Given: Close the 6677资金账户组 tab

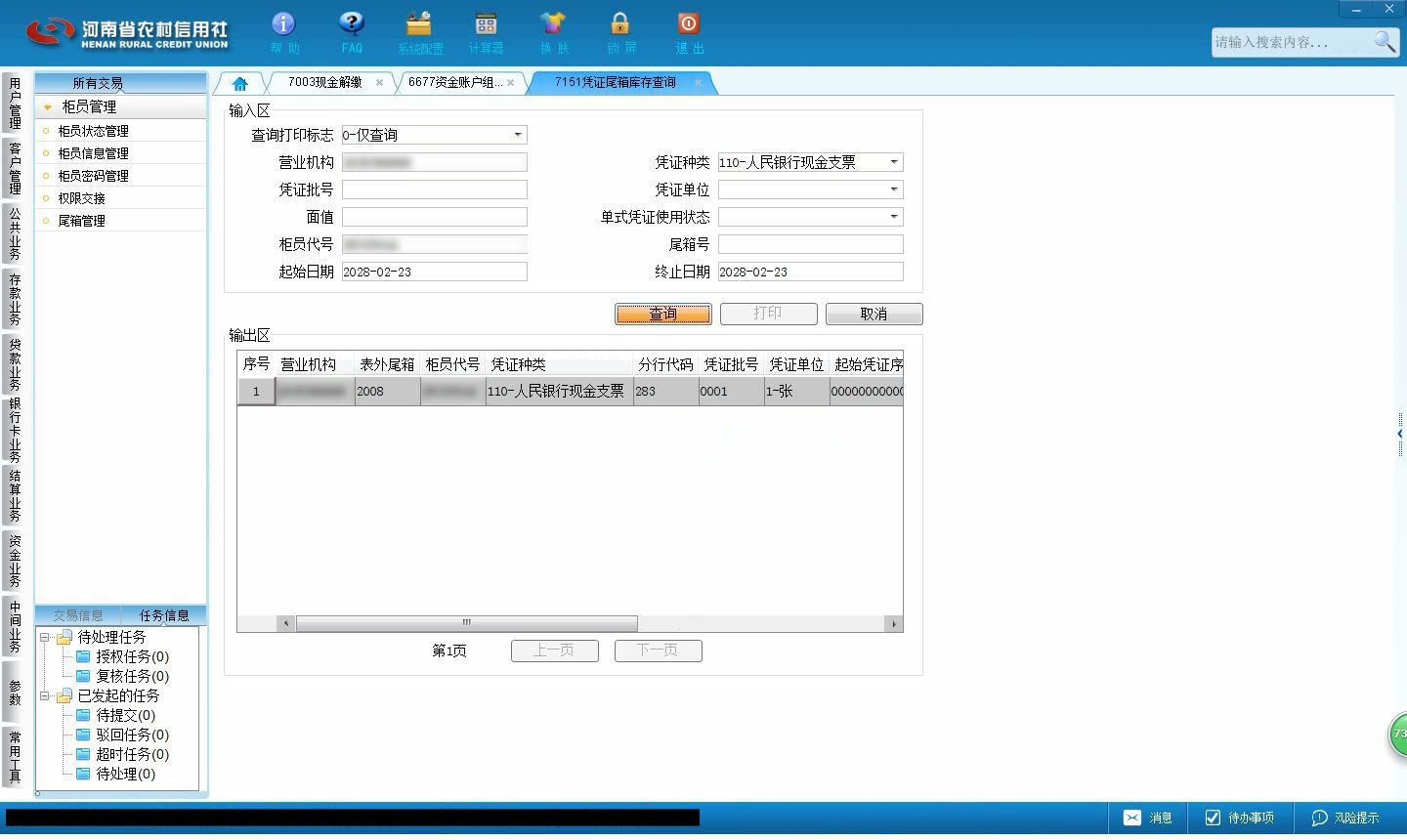Looking at the screenshot, I should point(510,83).
